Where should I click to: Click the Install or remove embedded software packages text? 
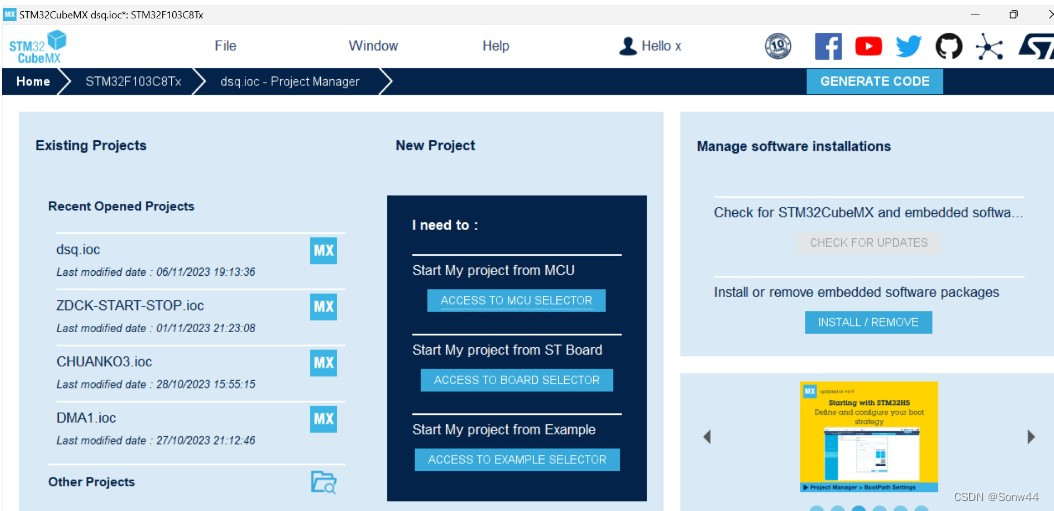(x=856, y=292)
